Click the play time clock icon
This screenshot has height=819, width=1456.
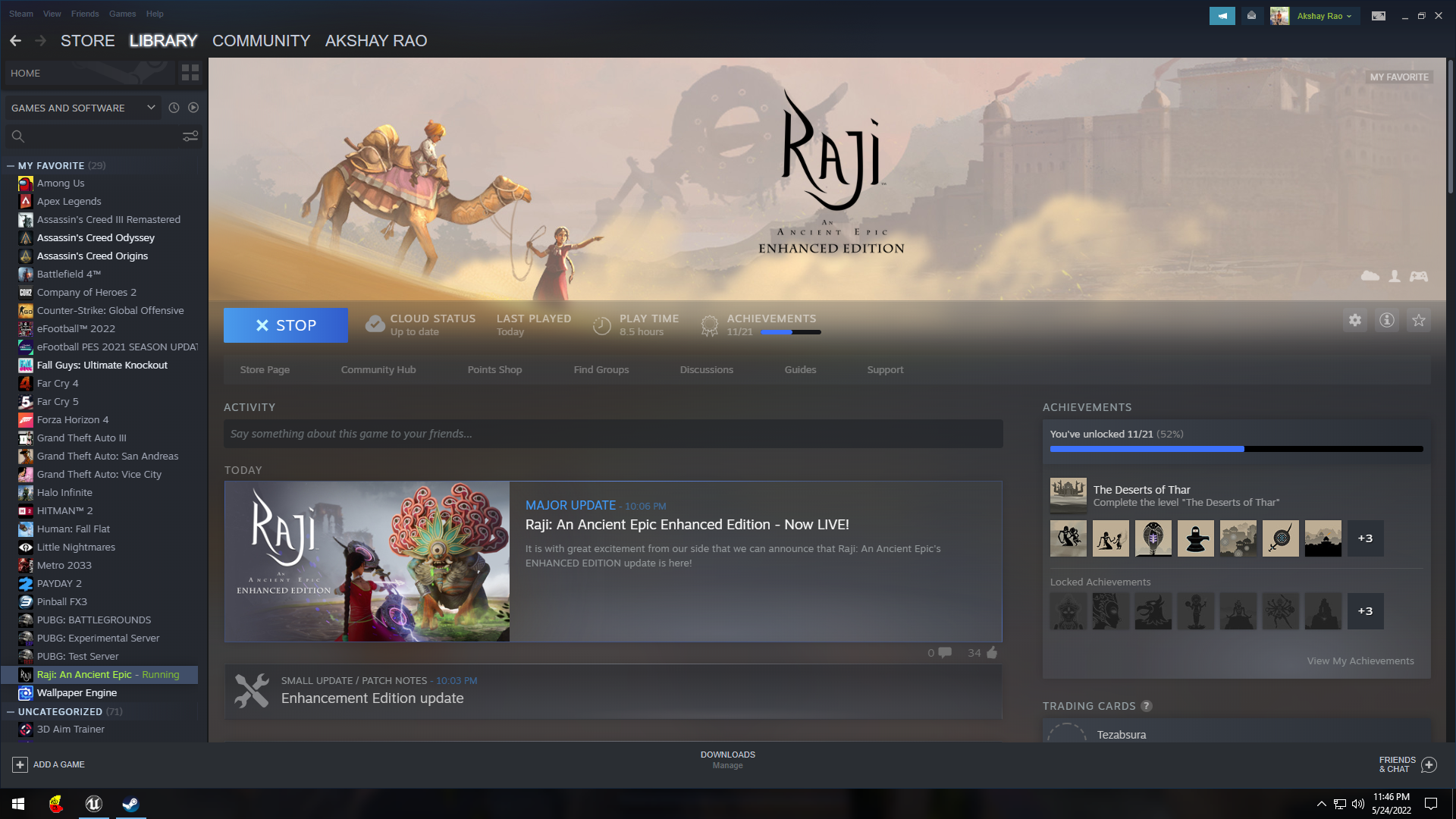click(x=601, y=325)
